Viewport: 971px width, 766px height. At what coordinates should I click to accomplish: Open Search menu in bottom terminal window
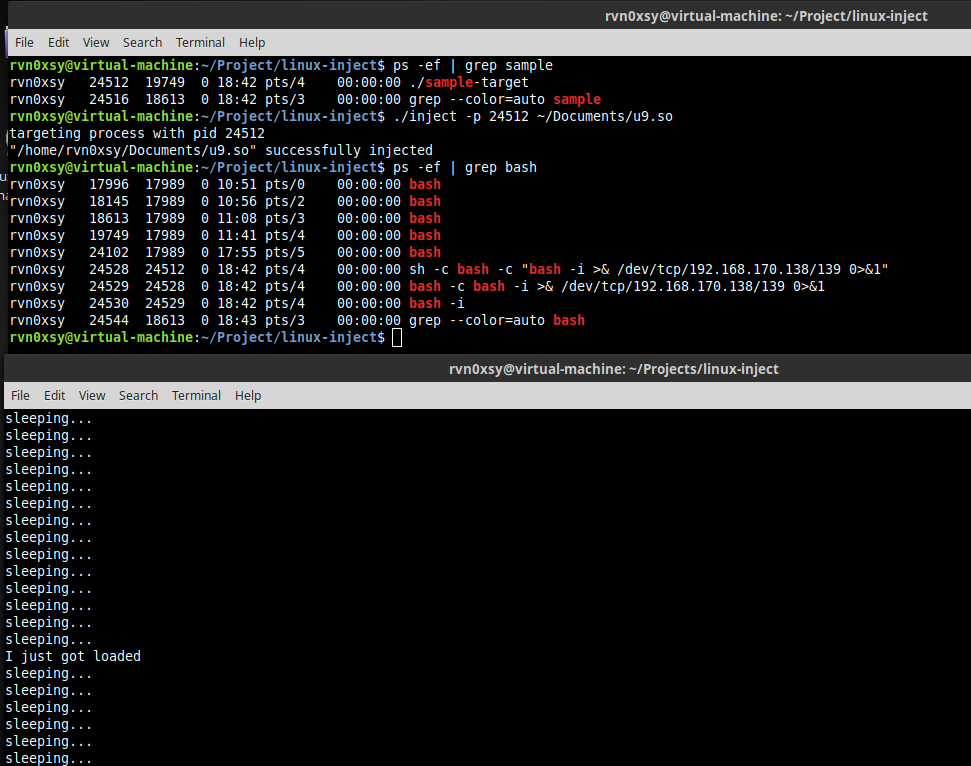pyautogui.click(x=138, y=396)
